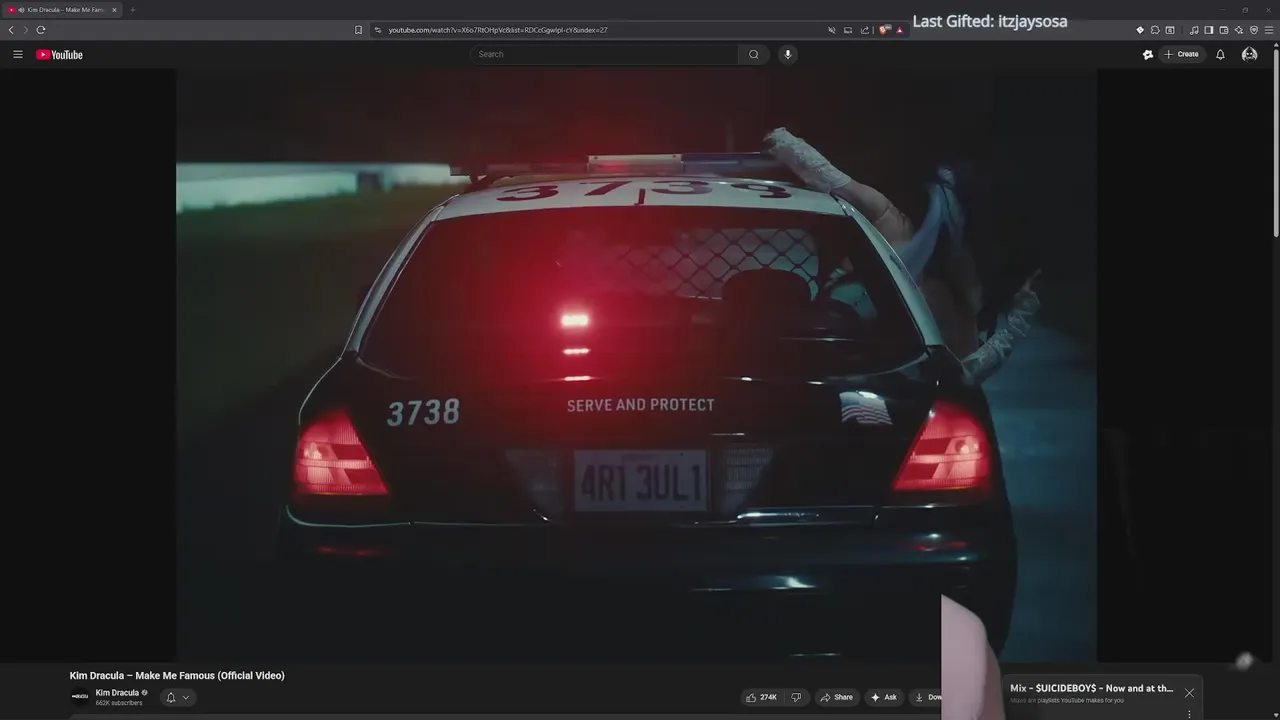Click the video player to pause

pos(637,364)
